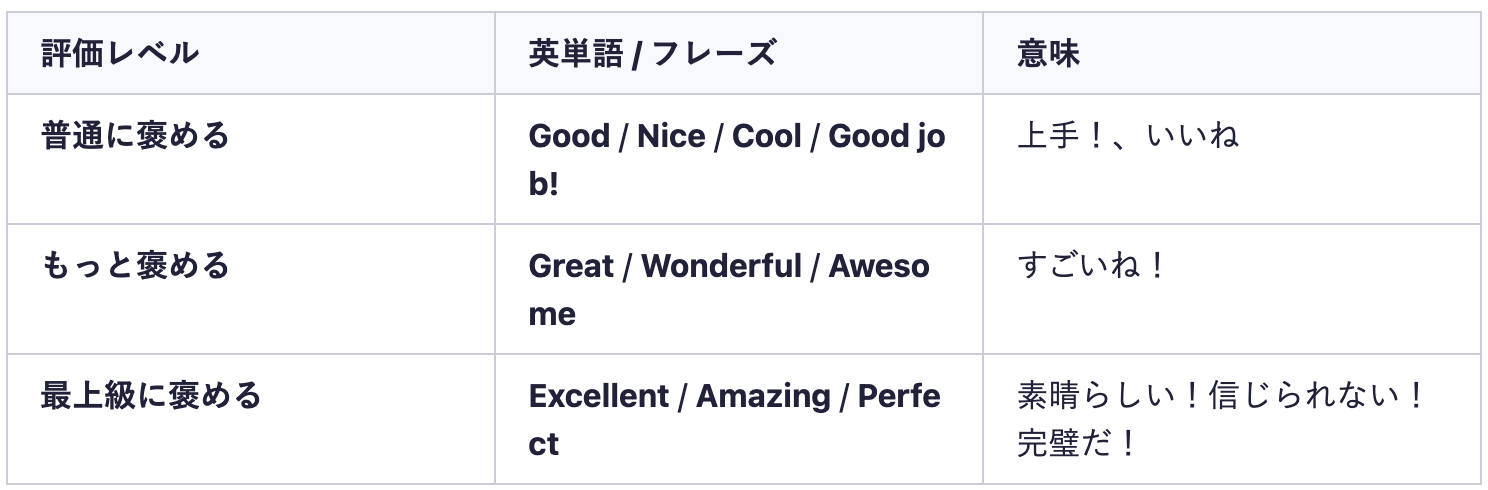Click the 普通に褒める row label

pos(135,135)
